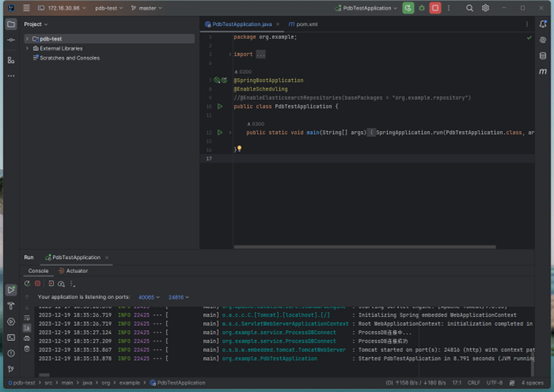This screenshot has height=392, width=554.
Task: Show more tool windows ellipsis in left sidebar
Action: point(11,76)
